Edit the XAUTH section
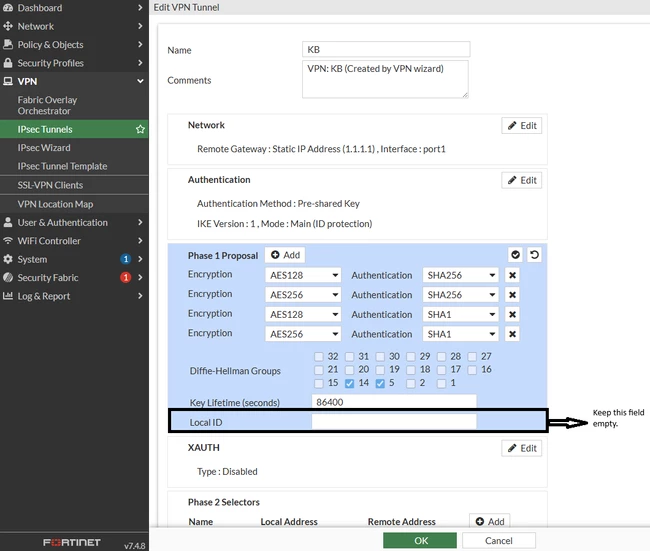650x551 pixels. 522,448
